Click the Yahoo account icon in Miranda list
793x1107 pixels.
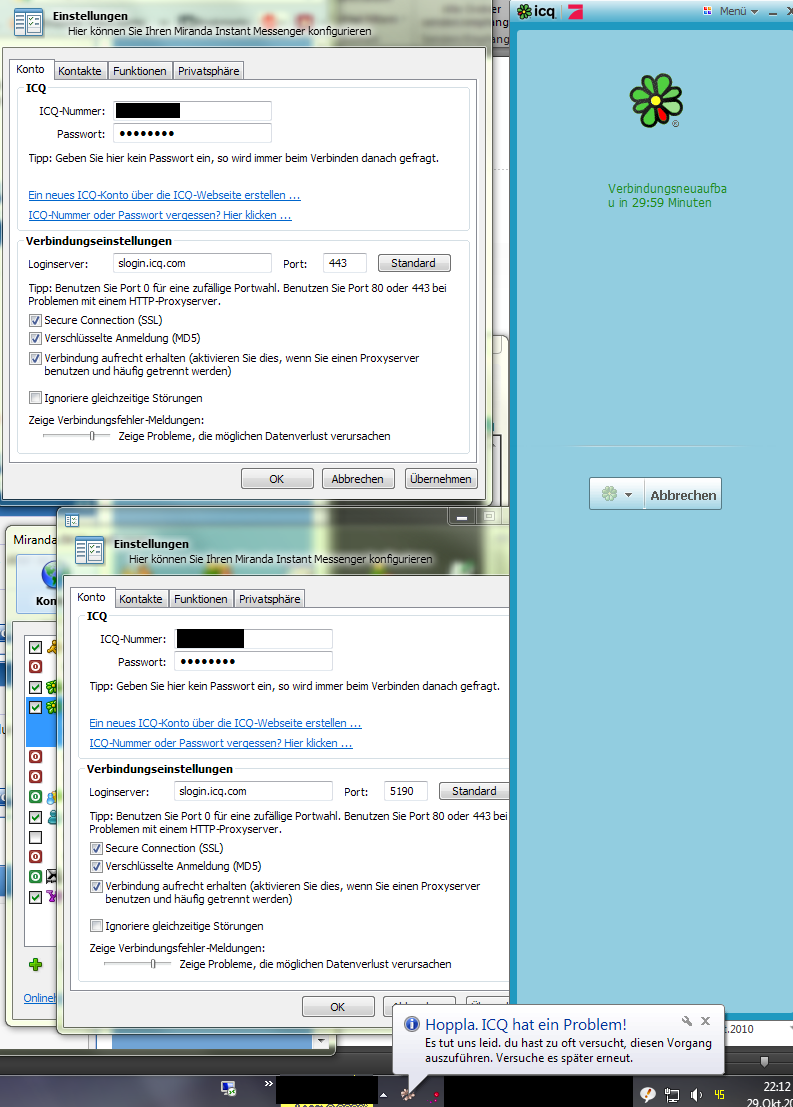click(52, 897)
